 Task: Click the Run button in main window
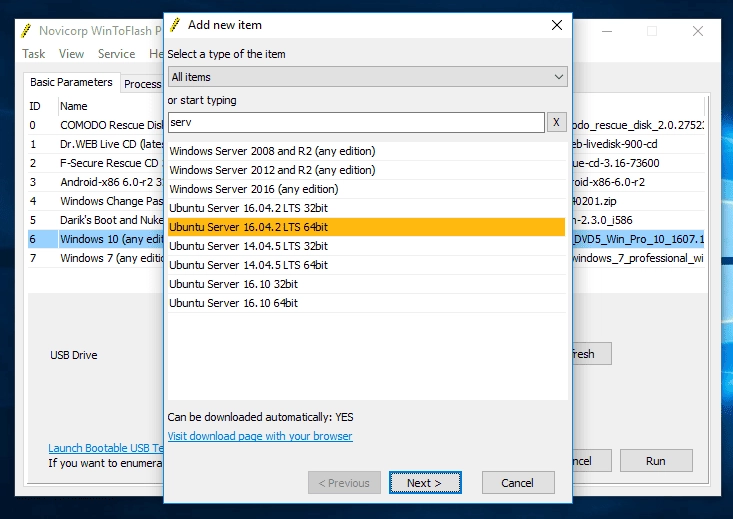click(656, 461)
